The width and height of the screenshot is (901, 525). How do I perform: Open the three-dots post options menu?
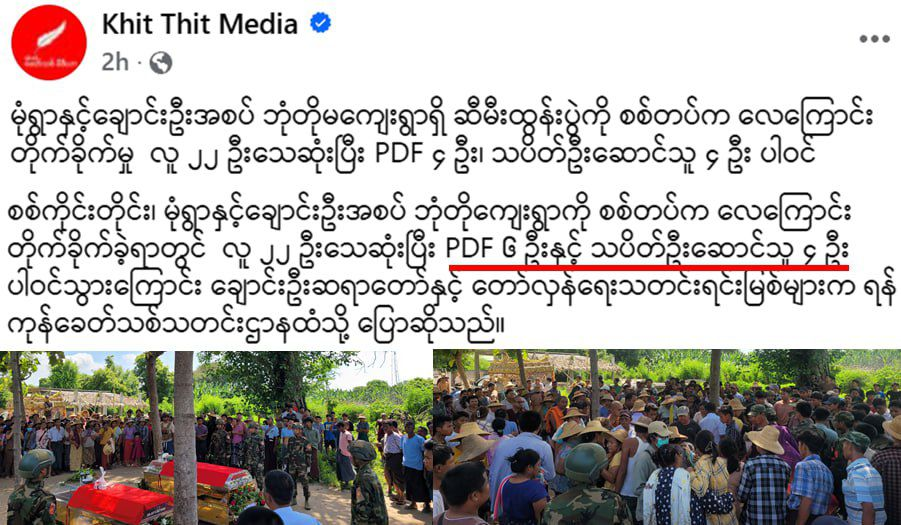pos(874,39)
